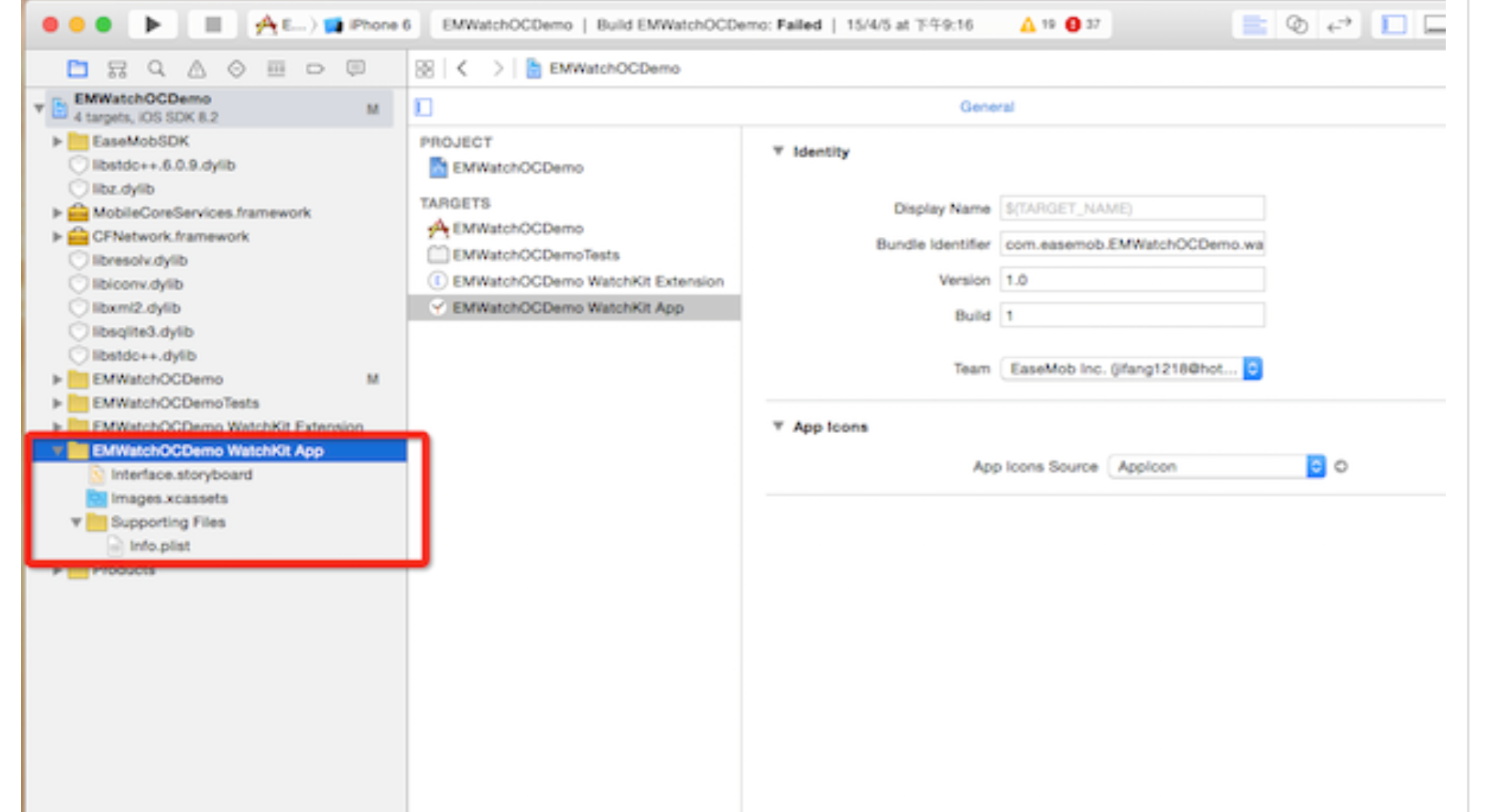Choose the iPhone 6 destination device

369,25
